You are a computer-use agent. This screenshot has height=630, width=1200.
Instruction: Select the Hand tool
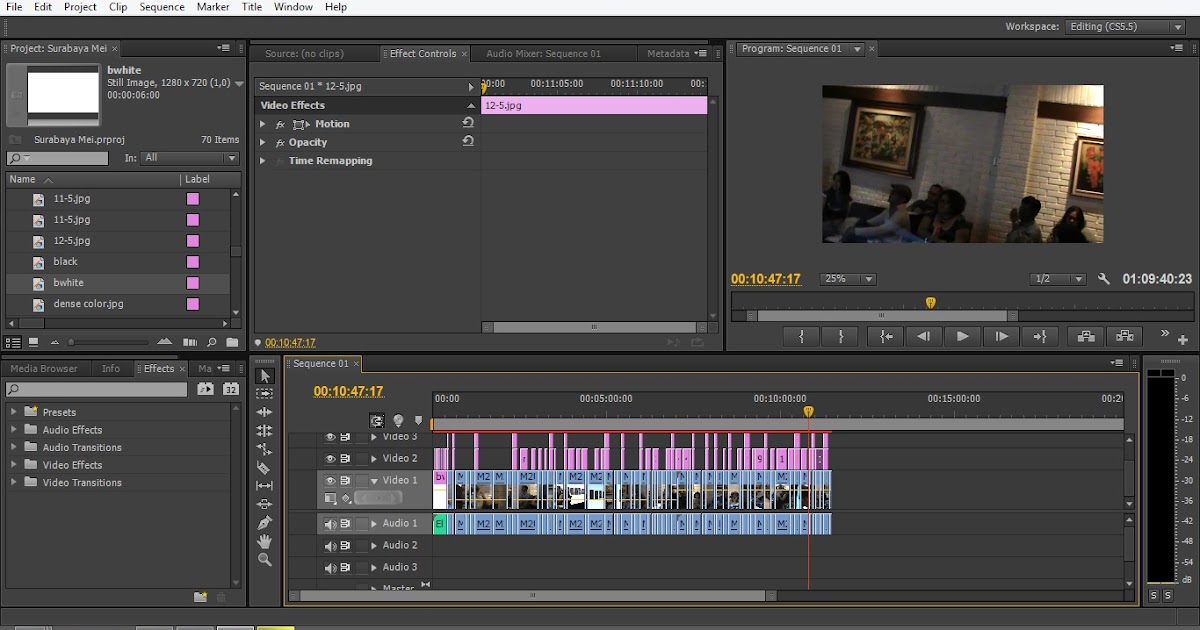[x=264, y=541]
